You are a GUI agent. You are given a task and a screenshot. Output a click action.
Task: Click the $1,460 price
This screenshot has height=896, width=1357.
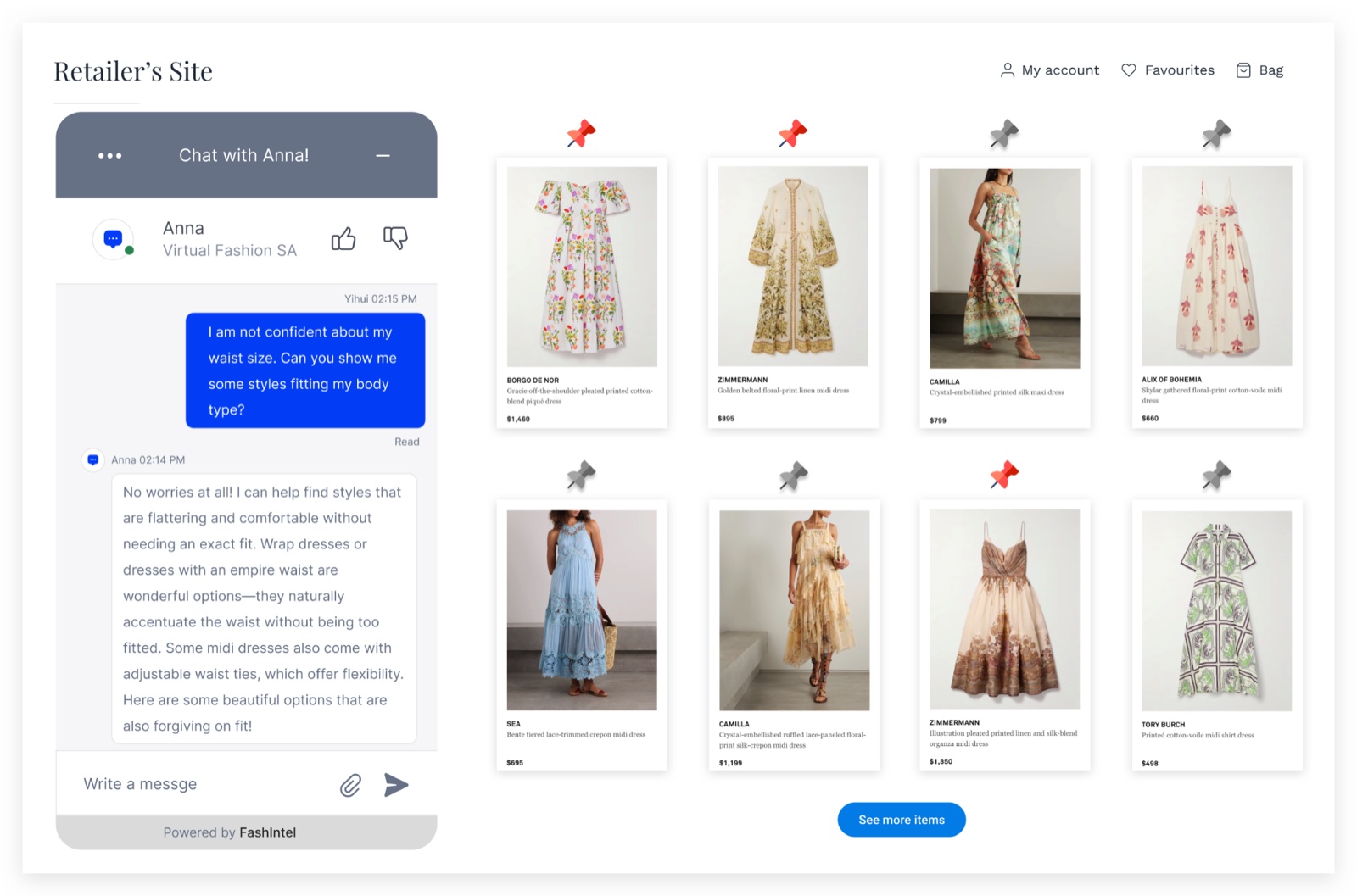(518, 419)
